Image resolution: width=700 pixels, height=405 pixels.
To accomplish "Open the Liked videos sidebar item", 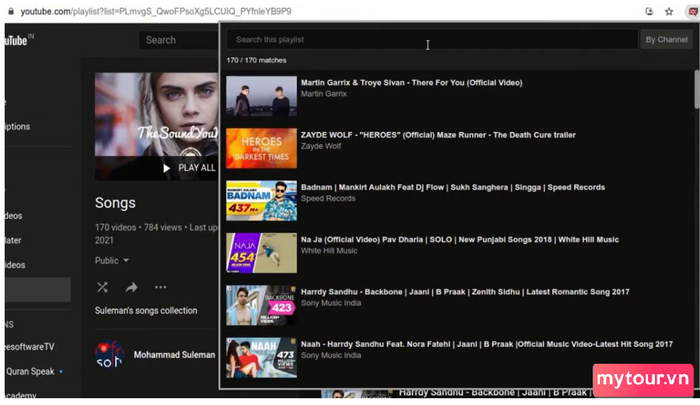I will 15,265.
